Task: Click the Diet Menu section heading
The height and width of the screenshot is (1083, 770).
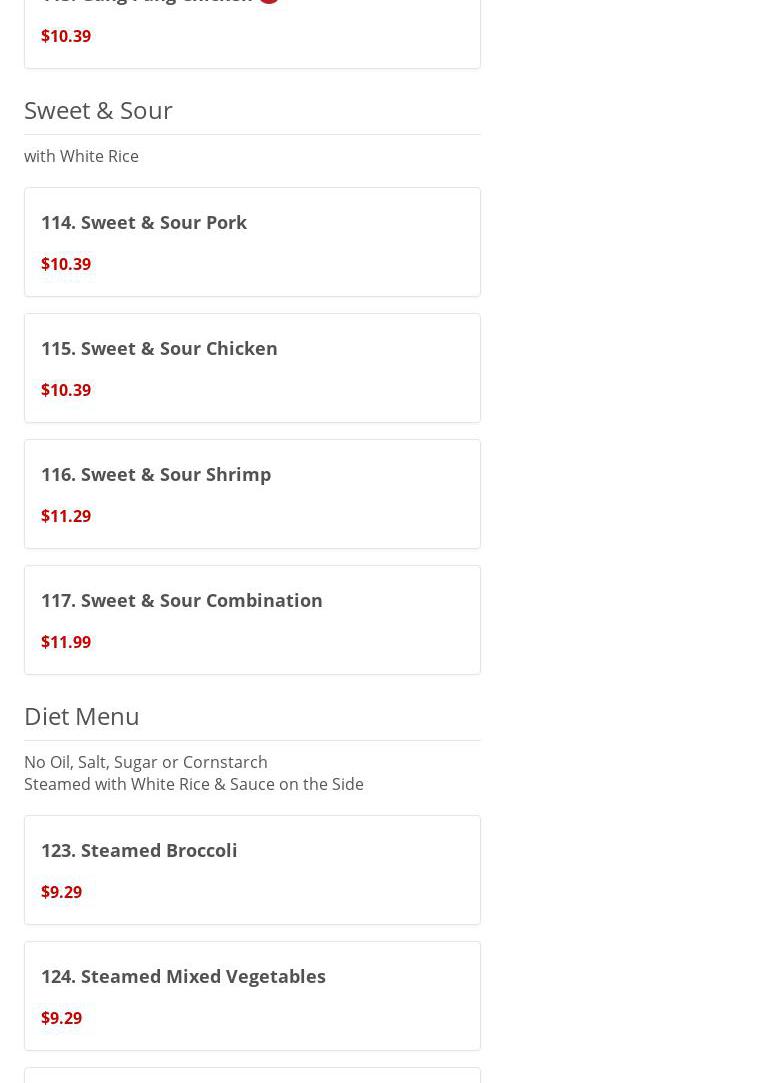Action: coord(82,716)
